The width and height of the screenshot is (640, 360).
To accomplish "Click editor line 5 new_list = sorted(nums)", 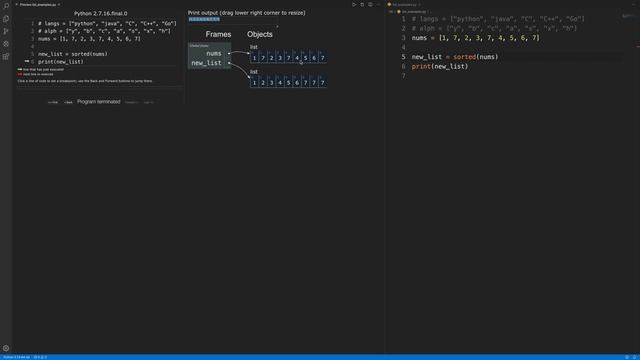I will click(x=455, y=57).
